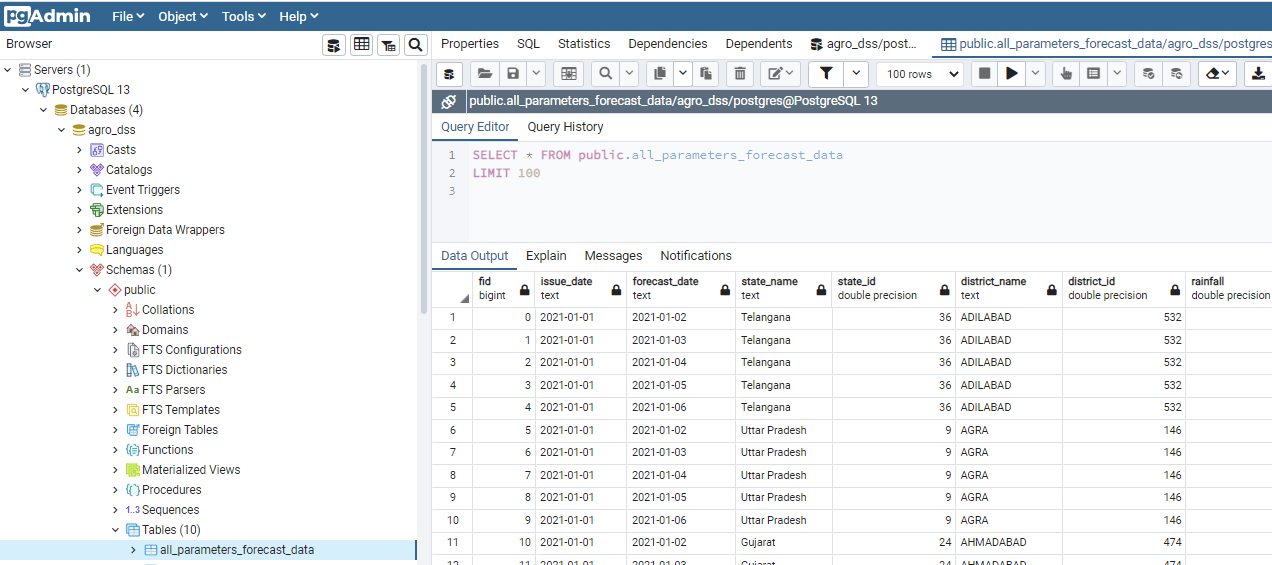The width and height of the screenshot is (1272, 565).
Task: Click the pgAdmin logo
Action: (x=47, y=16)
